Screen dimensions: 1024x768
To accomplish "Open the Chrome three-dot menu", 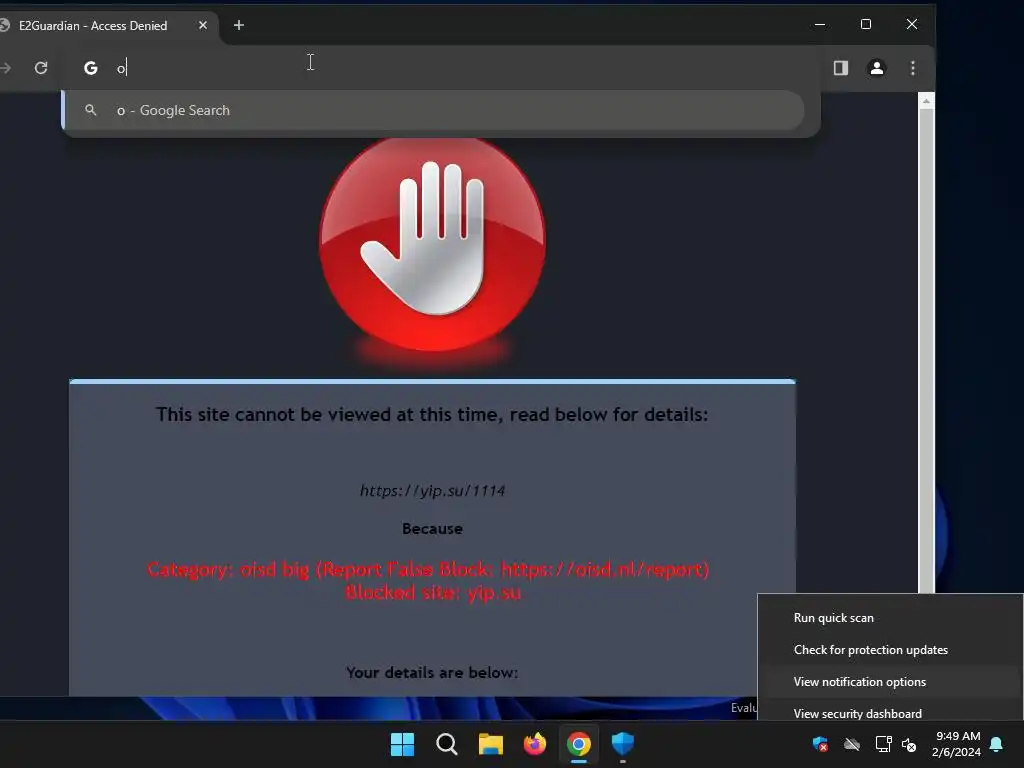I will coord(913,68).
